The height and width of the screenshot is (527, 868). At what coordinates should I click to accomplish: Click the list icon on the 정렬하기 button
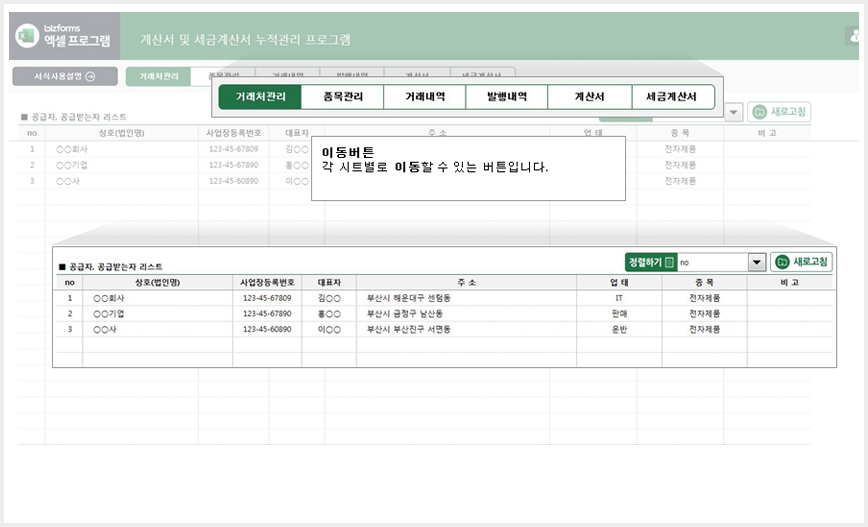coord(669,262)
